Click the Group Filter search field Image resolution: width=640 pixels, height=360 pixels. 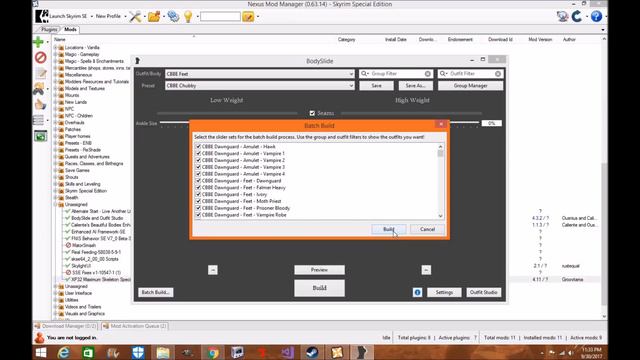tap(396, 74)
